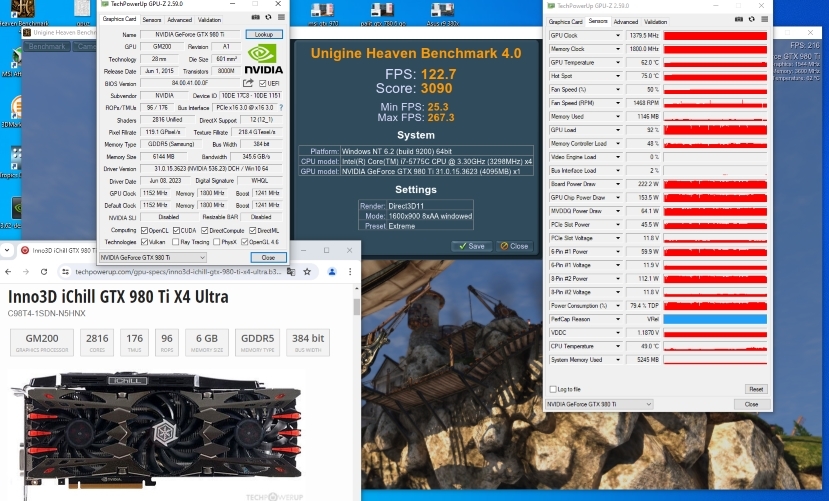
Task: Open GPU selector dropdown in Sensors window
Action: pos(600,404)
